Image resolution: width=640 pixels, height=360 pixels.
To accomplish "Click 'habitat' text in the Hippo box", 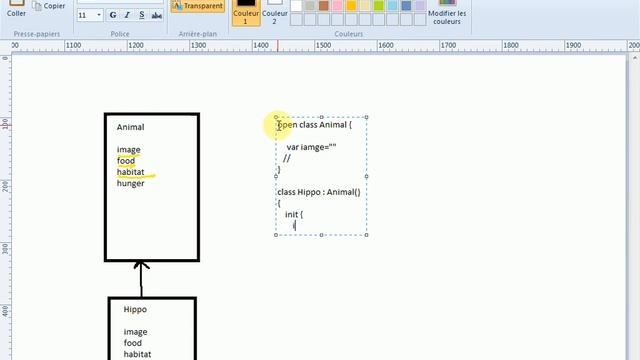I will click(x=138, y=354).
